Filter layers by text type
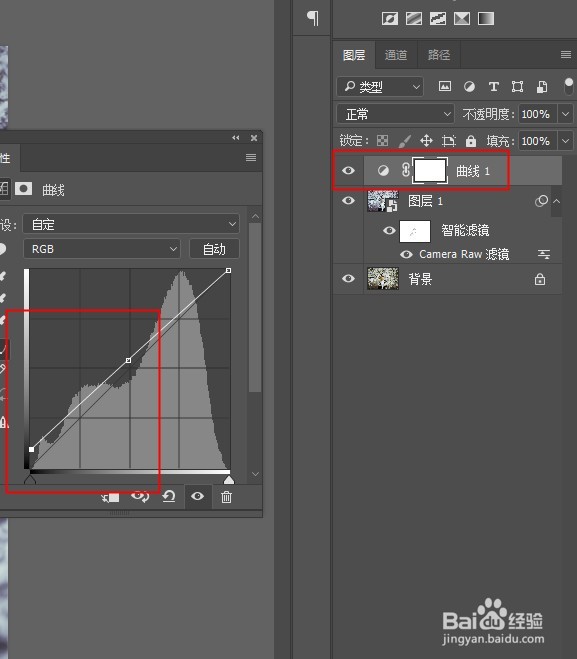The height and width of the screenshot is (659, 577). point(493,87)
